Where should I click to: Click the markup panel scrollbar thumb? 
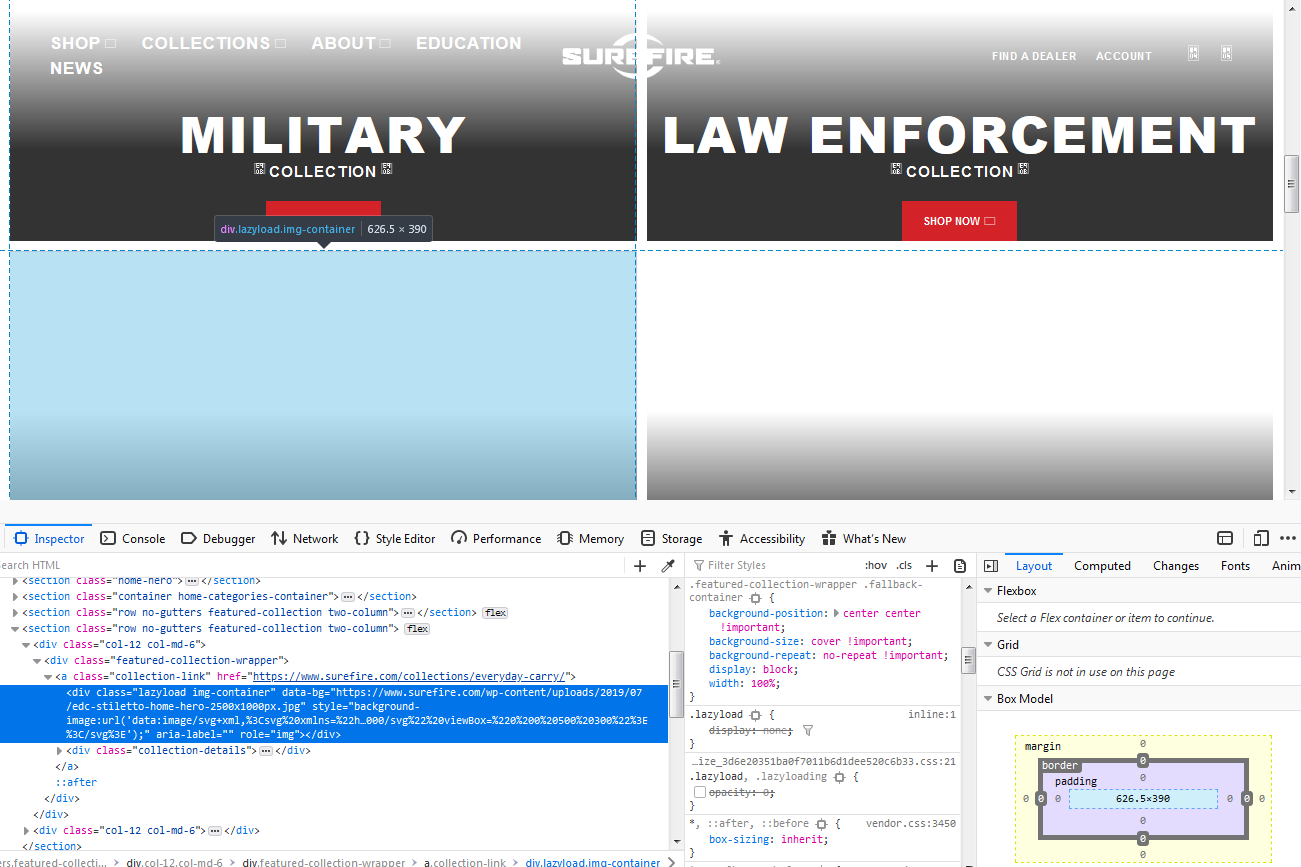pyautogui.click(x=676, y=683)
